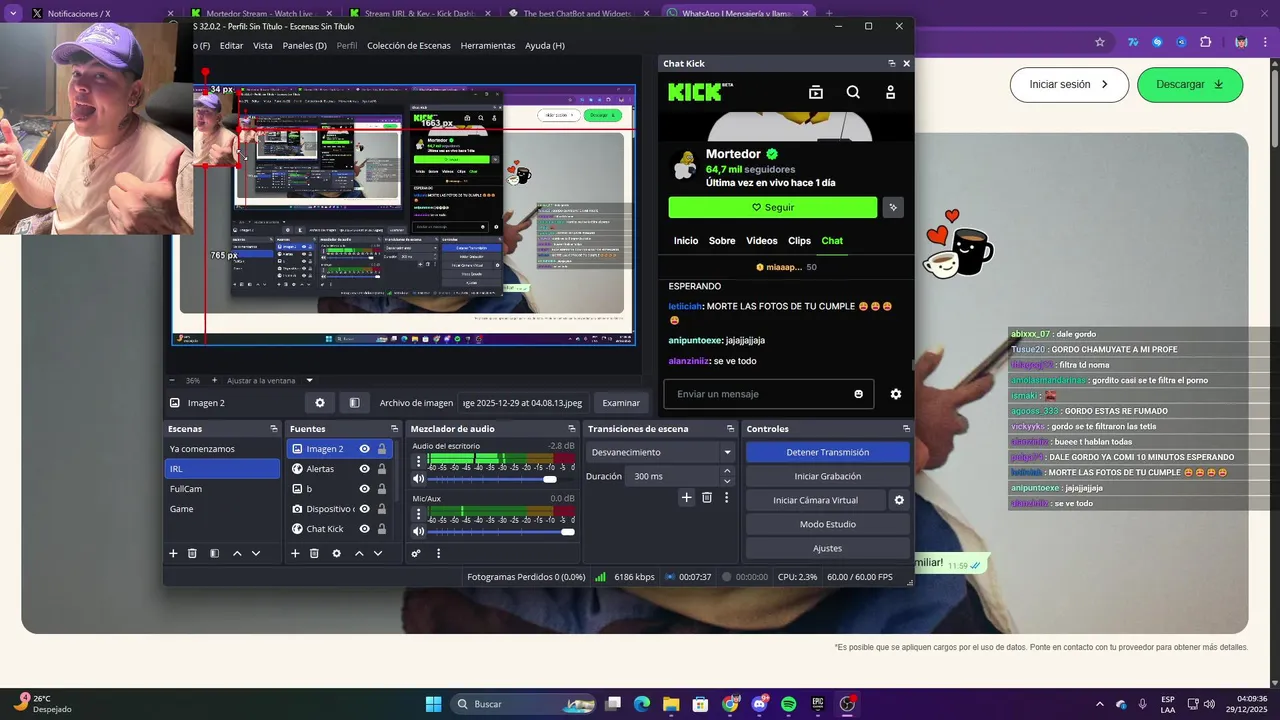Open transition properties three-dot menu
Screen dimensions: 1280x720
click(x=727, y=497)
